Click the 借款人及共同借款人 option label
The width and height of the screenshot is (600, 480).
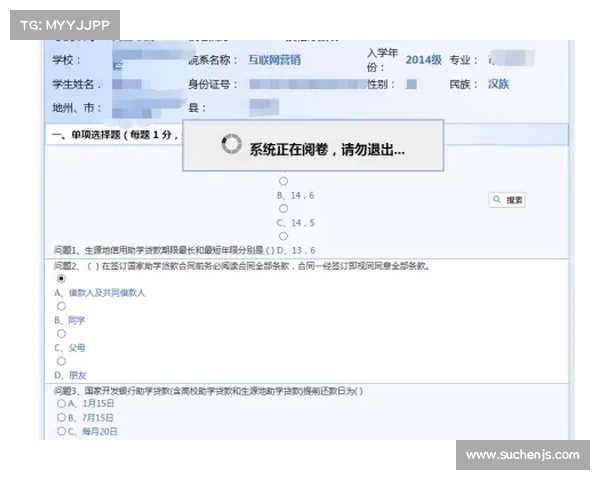[99, 293]
